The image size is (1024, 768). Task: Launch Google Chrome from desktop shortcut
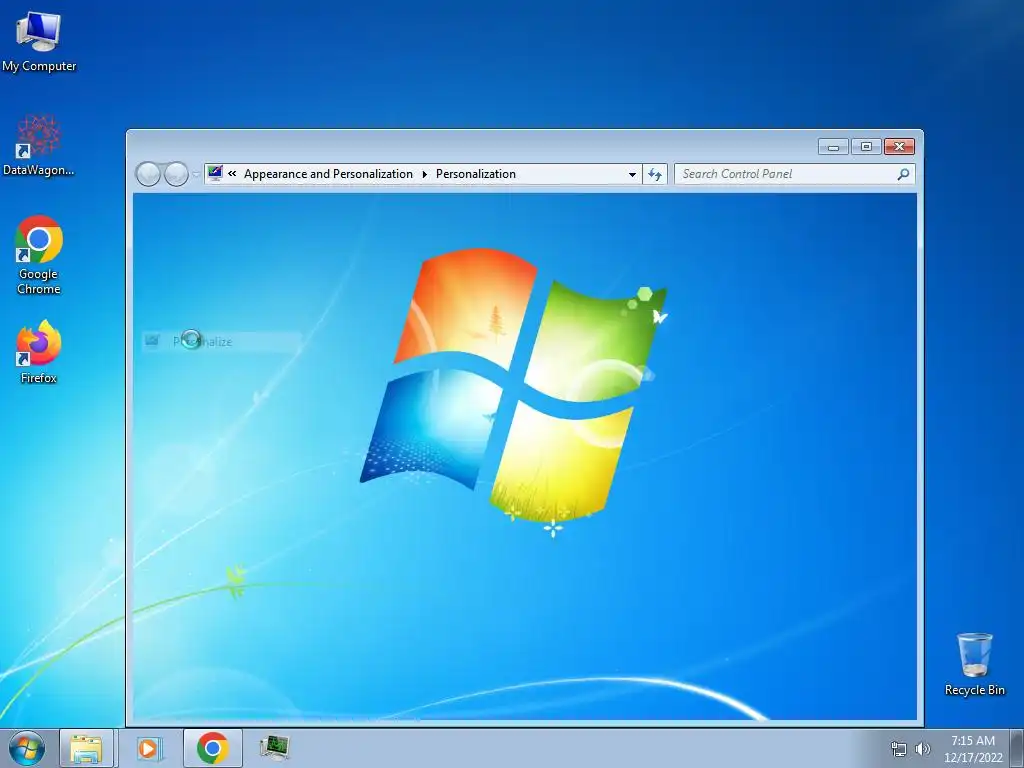click(x=39, y=255)
